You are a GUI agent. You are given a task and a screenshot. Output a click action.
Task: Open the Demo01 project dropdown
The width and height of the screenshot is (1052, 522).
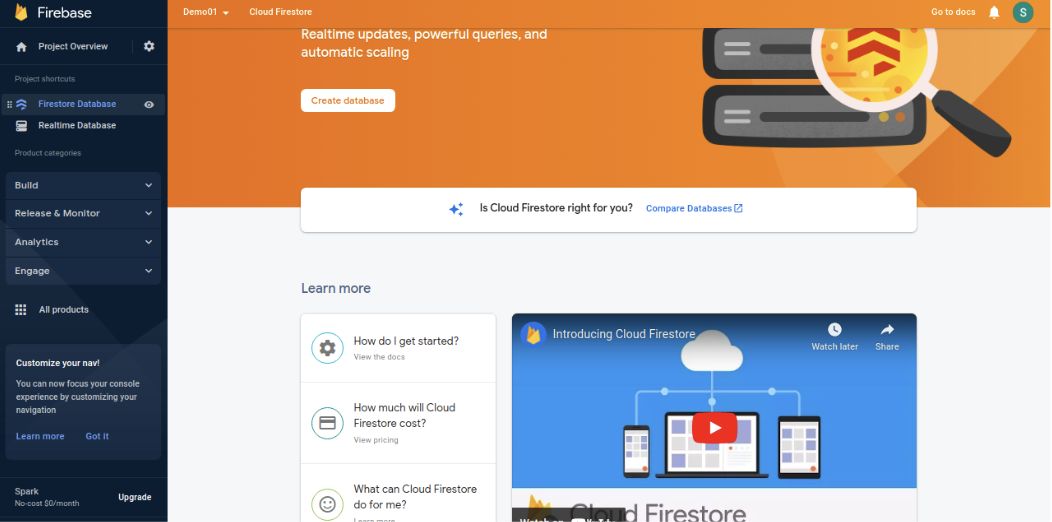click(x=206, y=12)
